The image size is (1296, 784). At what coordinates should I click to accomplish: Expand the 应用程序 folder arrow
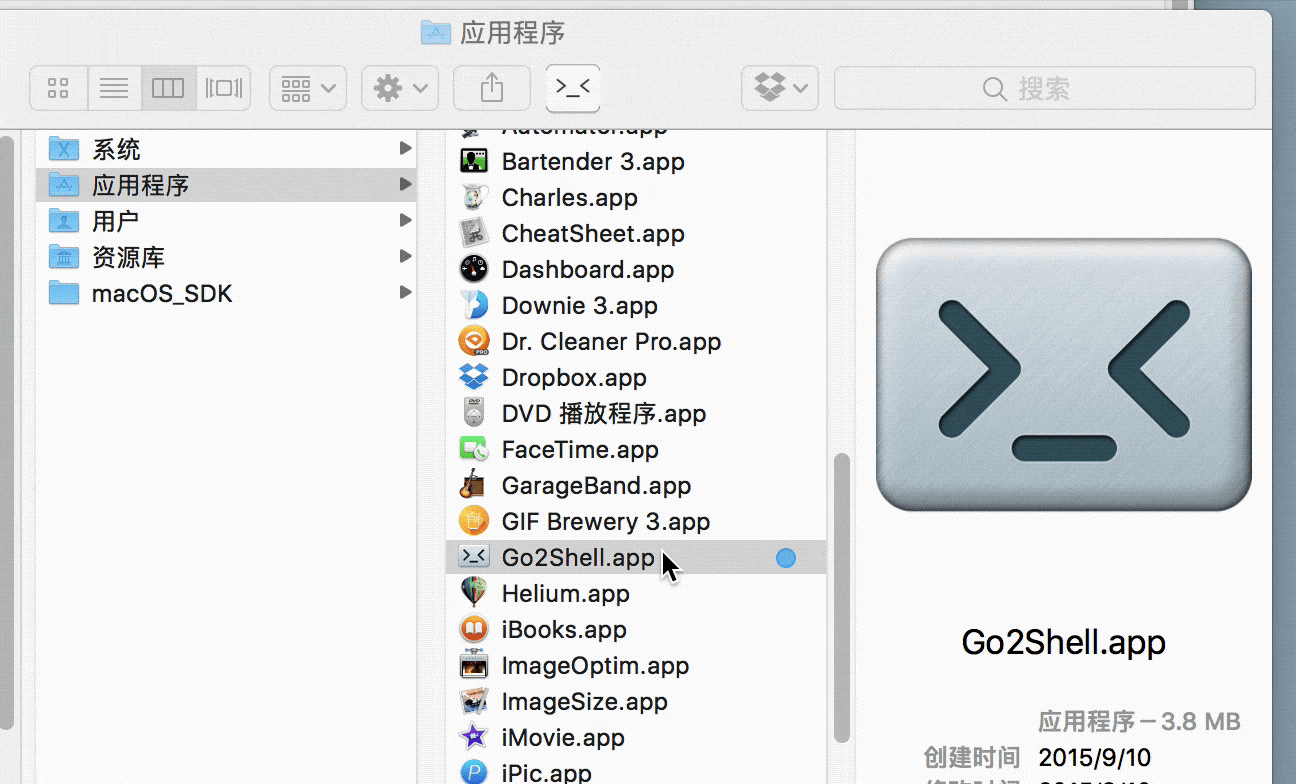pos(405,184)
